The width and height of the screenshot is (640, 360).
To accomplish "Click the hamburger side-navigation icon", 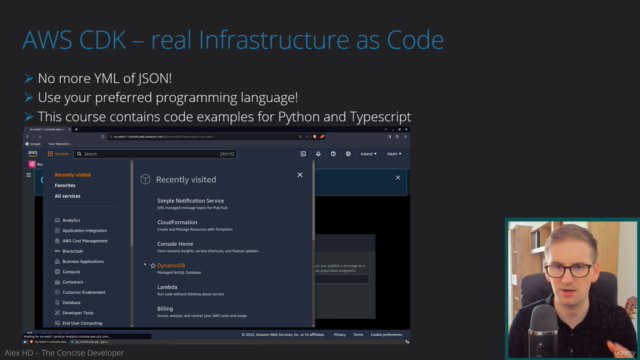I will 29,175.
